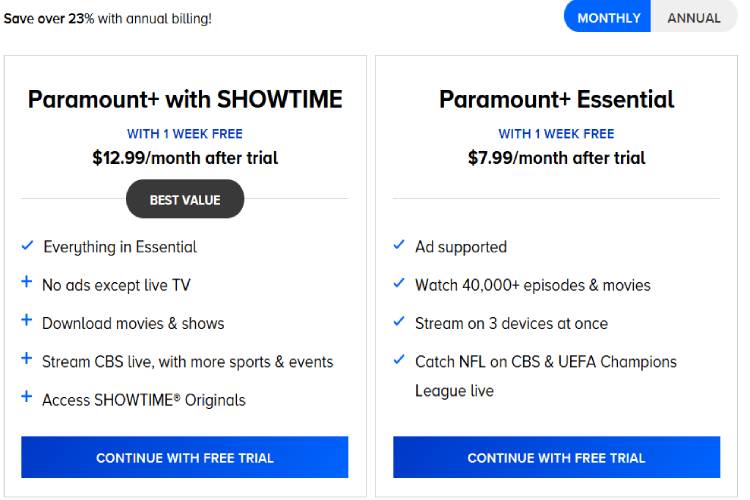The width and height of the screenshot is (750, 500).
Task: Click the $12.99/month after trial price
Action: (185, 158)
